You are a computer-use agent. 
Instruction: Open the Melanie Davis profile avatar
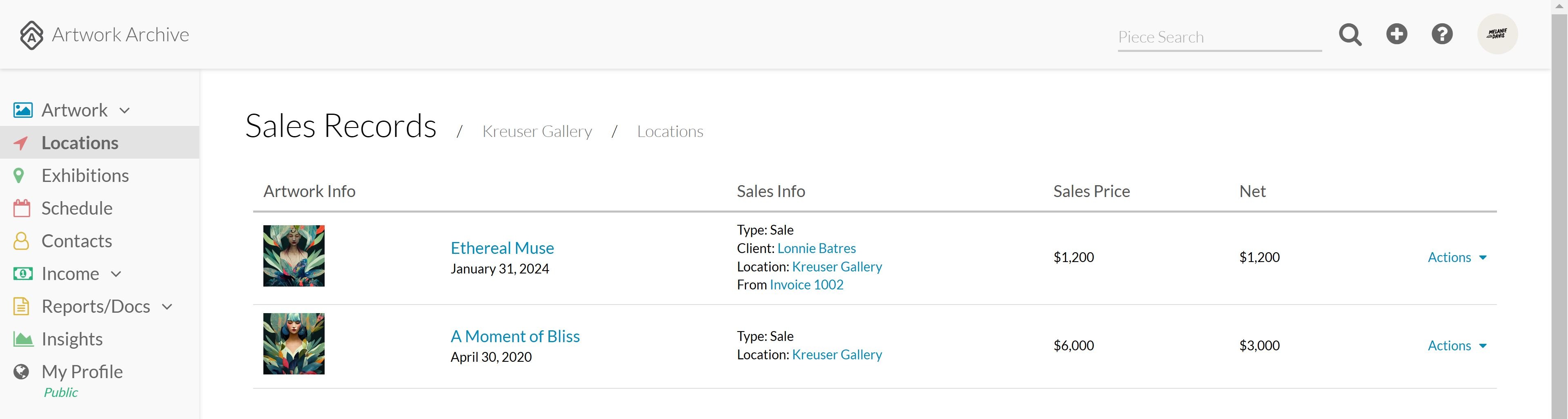tap(1497, 34)
